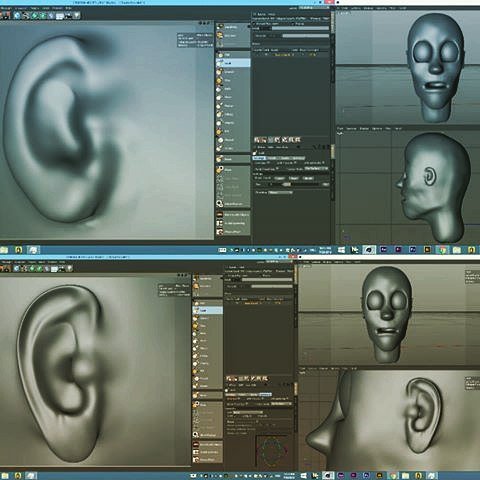Open Chrome from upper taskbar
The height and width of the screenshot is (480, 480).
pyautogui.click(x=442, y=250)
